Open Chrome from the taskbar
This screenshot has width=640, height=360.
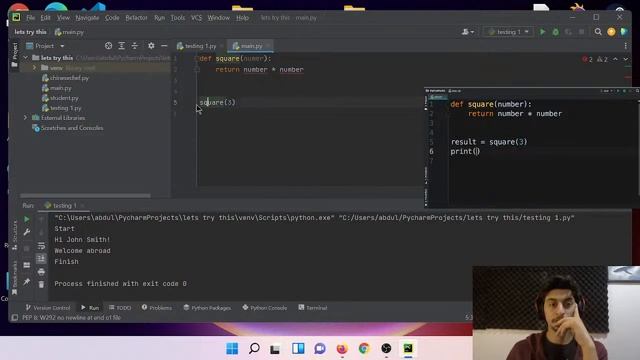pos(364,349)
